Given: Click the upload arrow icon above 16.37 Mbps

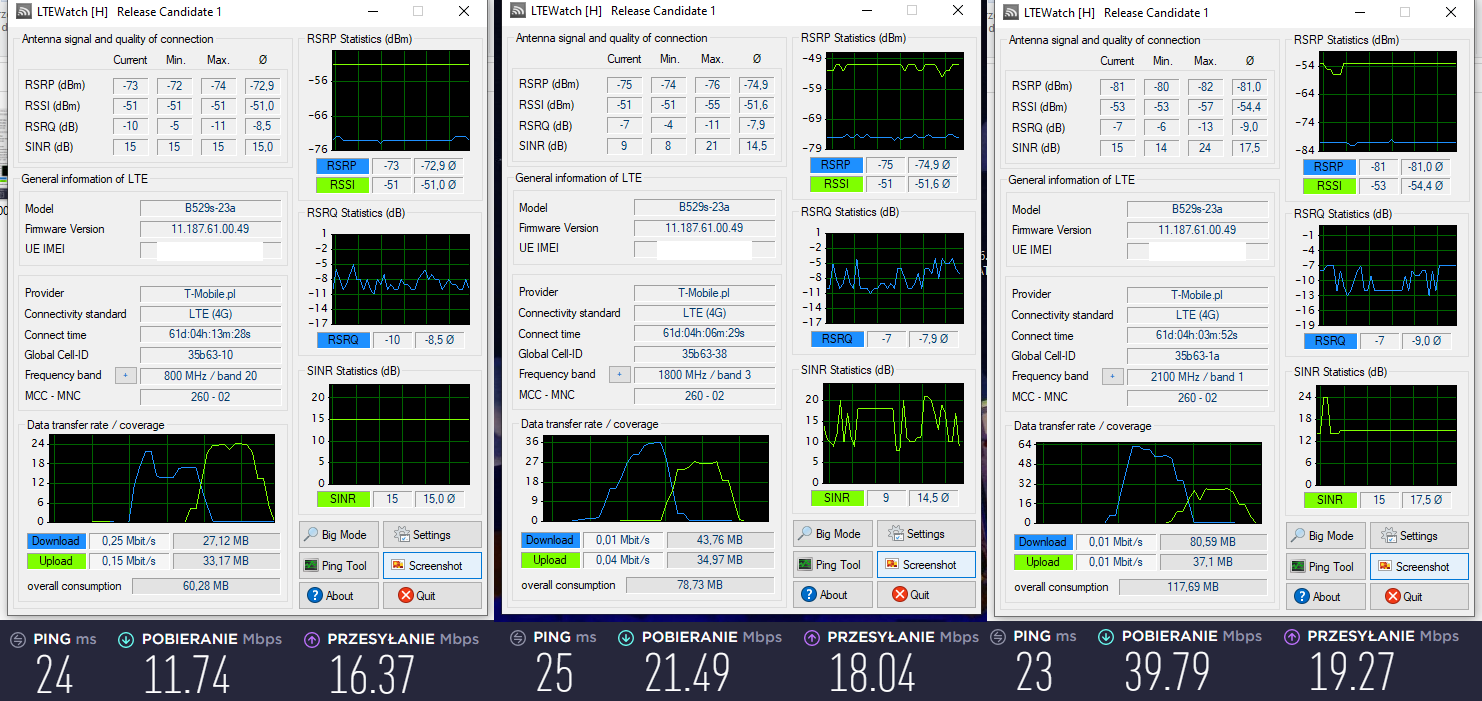Looking at the screenshot, I should (x=312, y=638).
